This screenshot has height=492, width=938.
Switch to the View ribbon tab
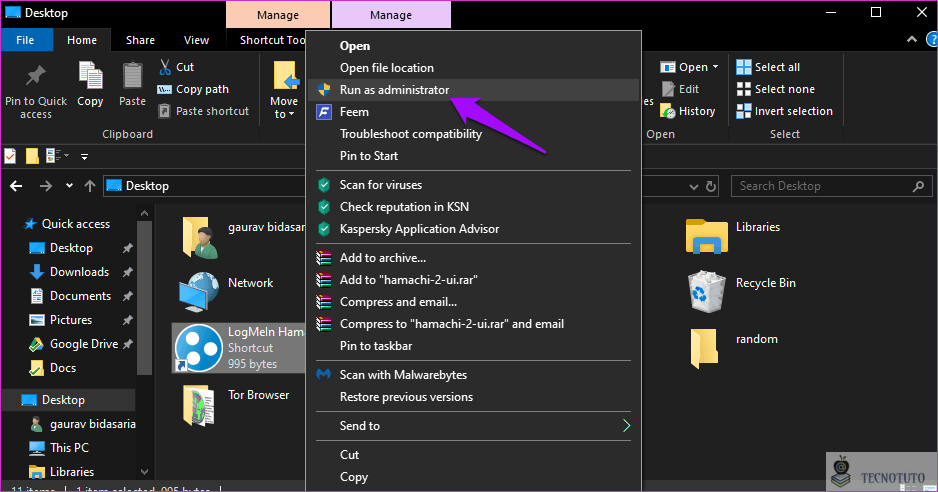pos(196,40)
